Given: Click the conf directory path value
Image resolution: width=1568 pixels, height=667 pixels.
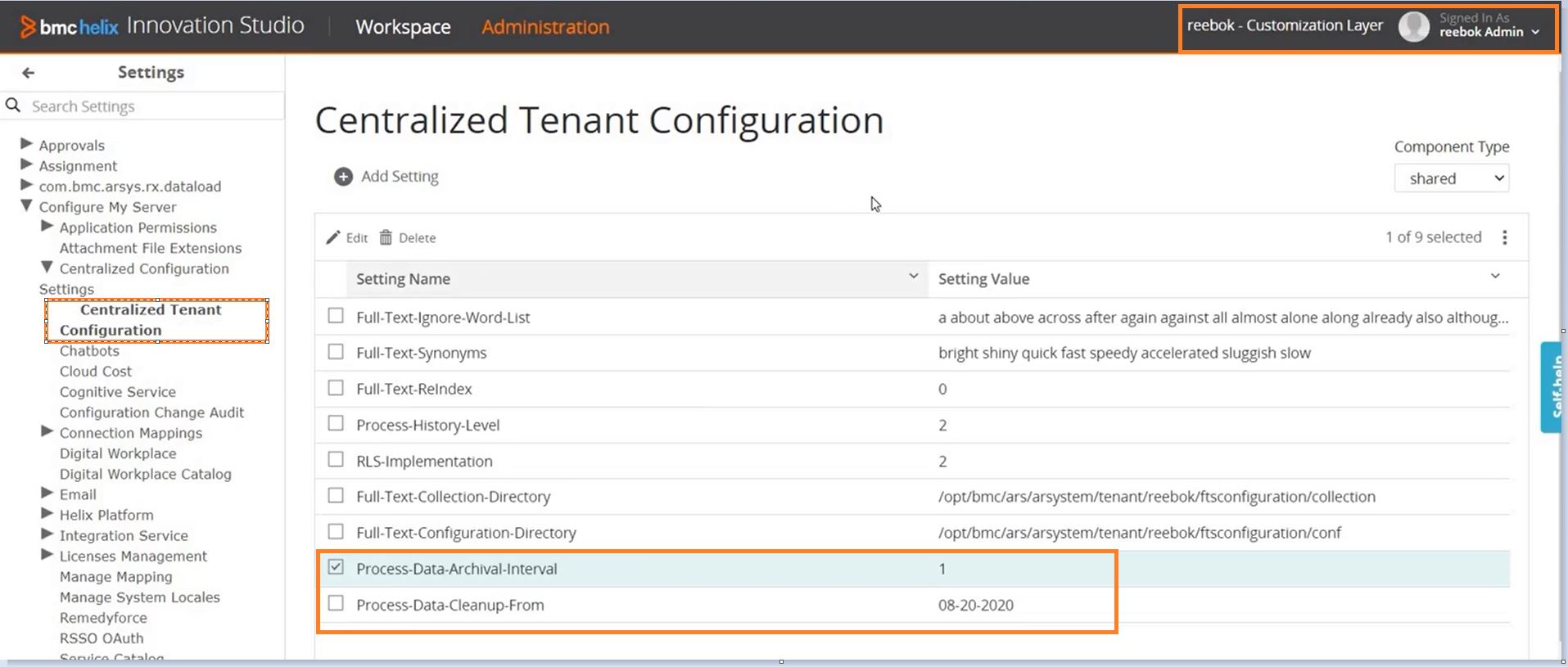Looking at the screenshot, I should tap(1140, 533).
